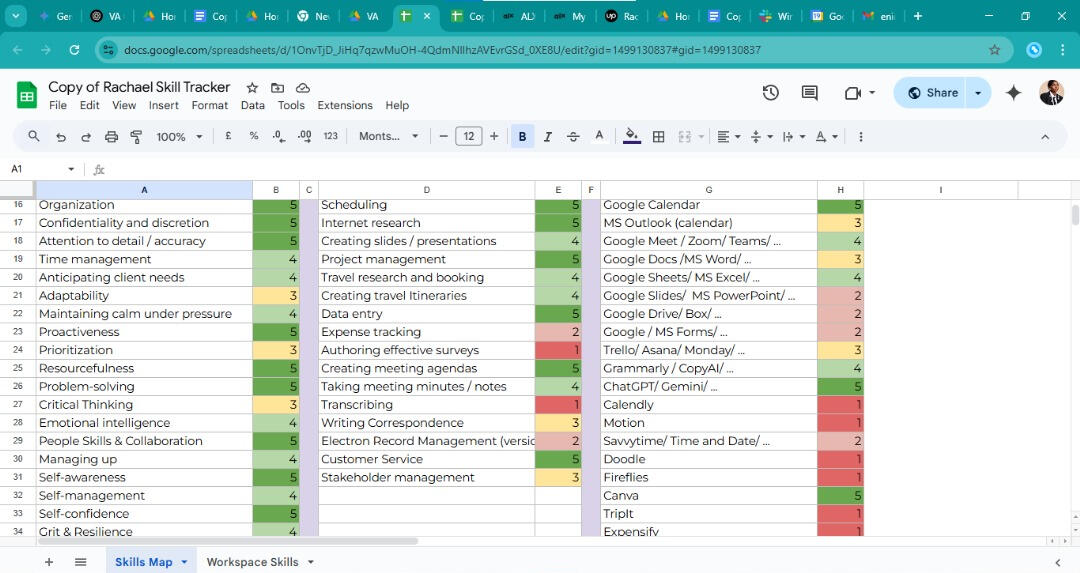Open the comments panel icon

(x=810, y=93)
